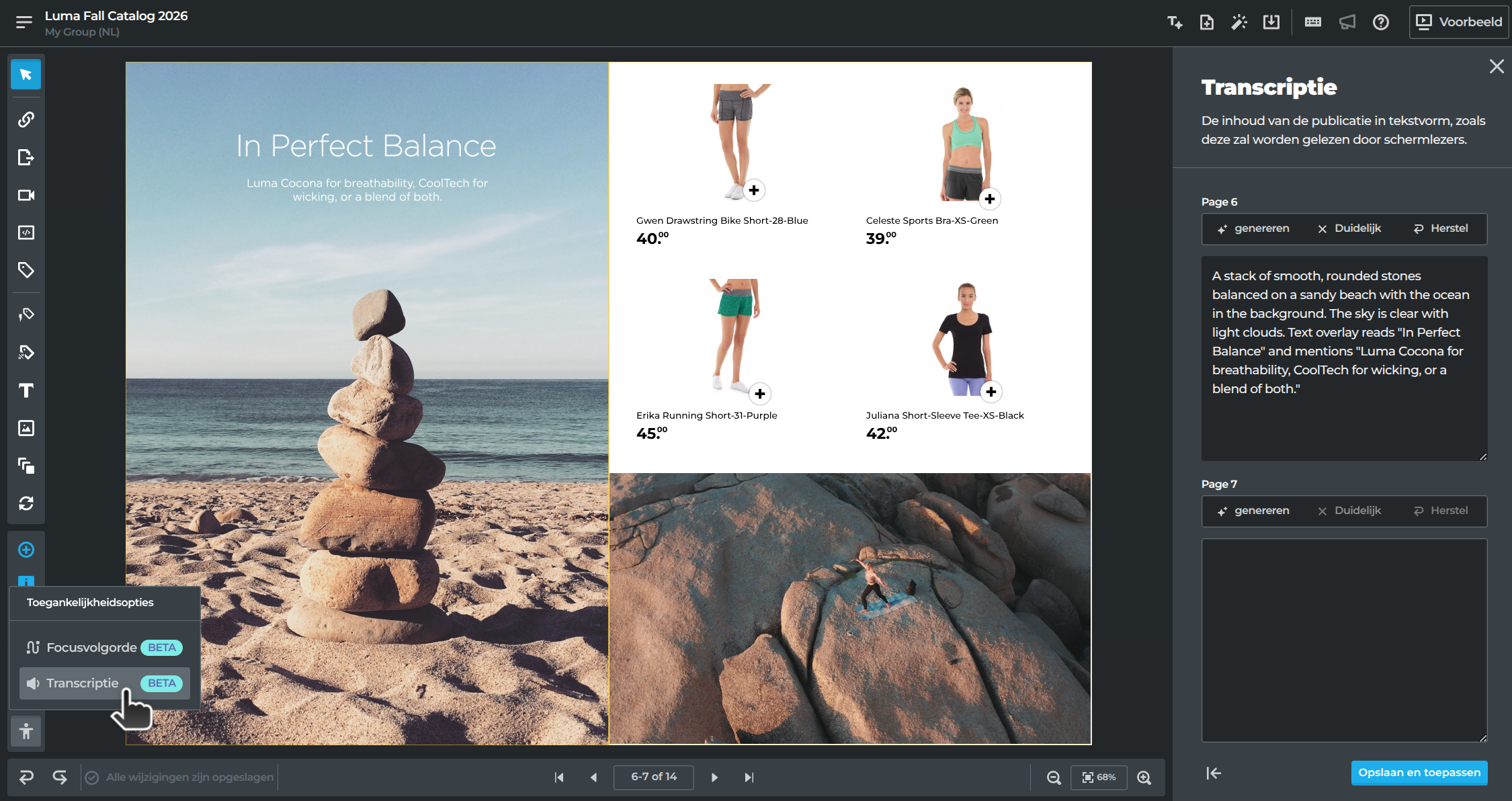Open the magic wand auto tool
Viewport: 1512px width, 801px height.
[x=1238, y=22]
